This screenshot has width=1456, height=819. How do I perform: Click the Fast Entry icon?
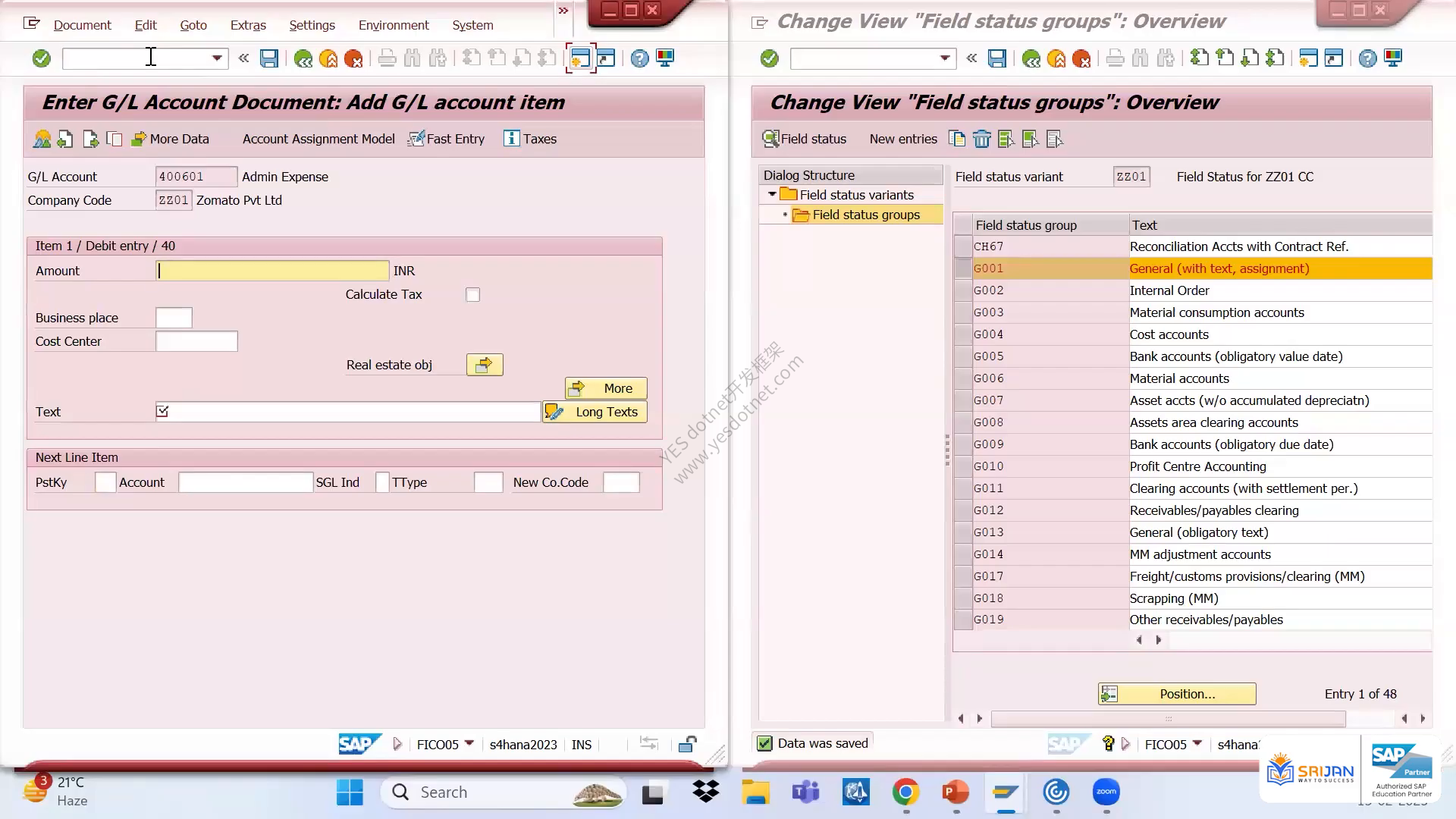pos(416,139)
